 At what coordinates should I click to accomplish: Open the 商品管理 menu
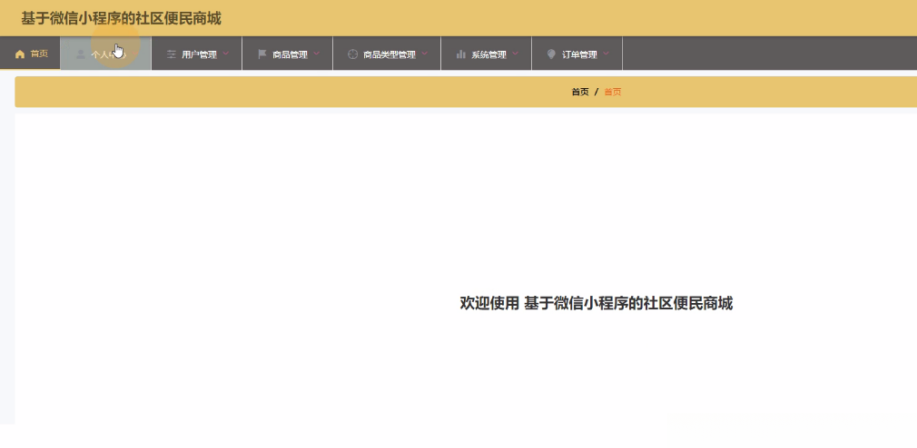click(x=288, y=53)
